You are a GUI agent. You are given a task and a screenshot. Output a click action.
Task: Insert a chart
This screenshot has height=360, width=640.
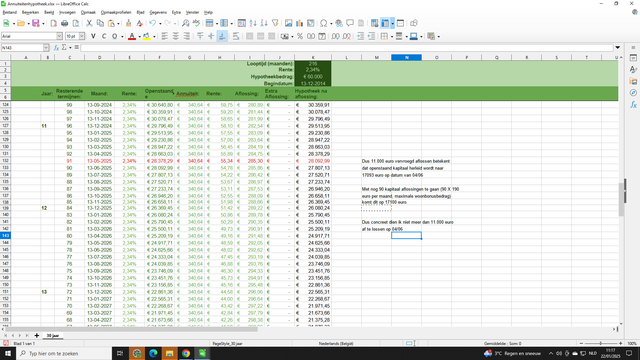coord(300,23)
